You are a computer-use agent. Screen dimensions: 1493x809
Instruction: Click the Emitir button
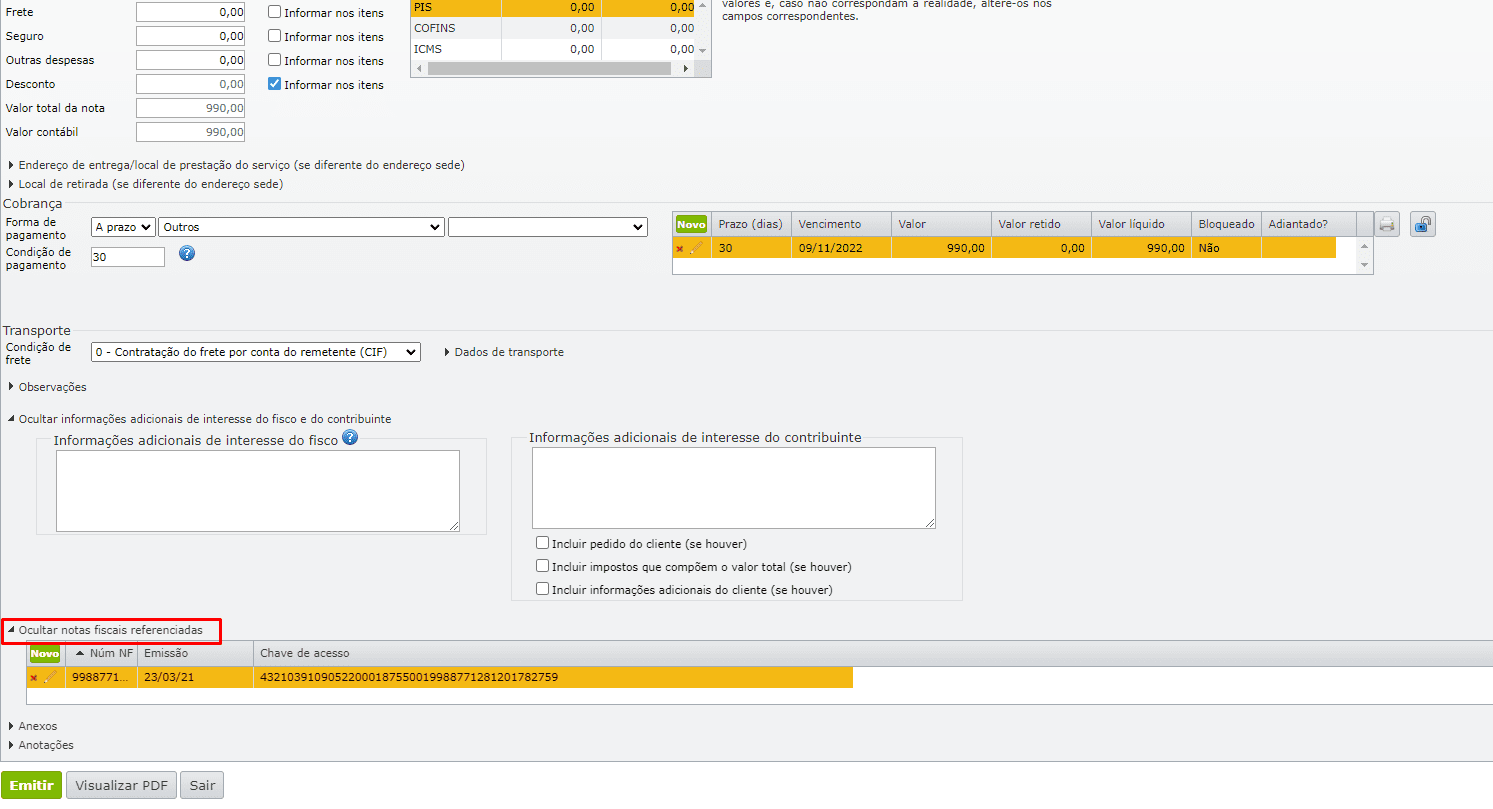click(x=32, y=785)
